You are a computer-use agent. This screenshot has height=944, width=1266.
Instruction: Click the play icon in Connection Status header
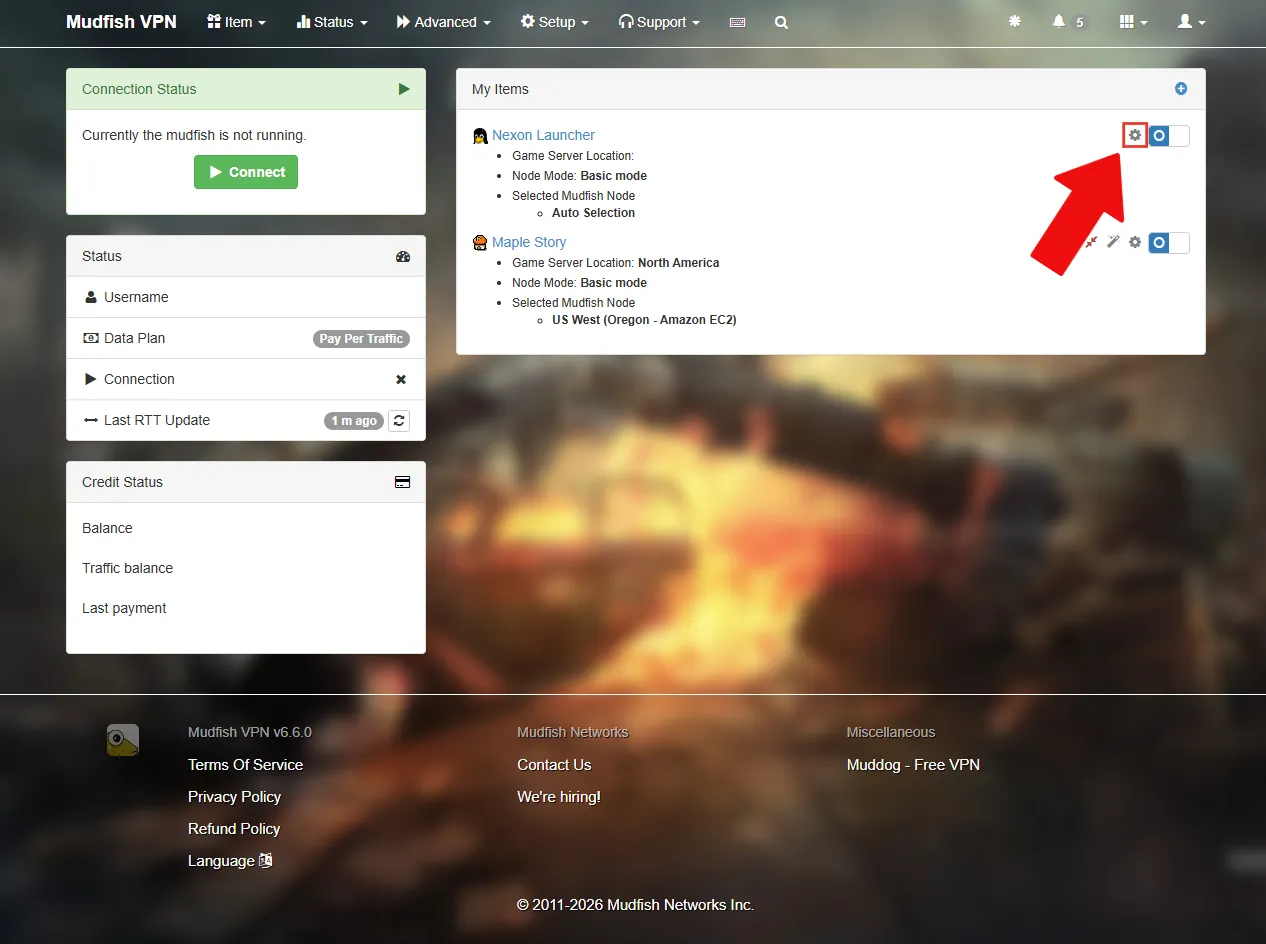[404, 89]
